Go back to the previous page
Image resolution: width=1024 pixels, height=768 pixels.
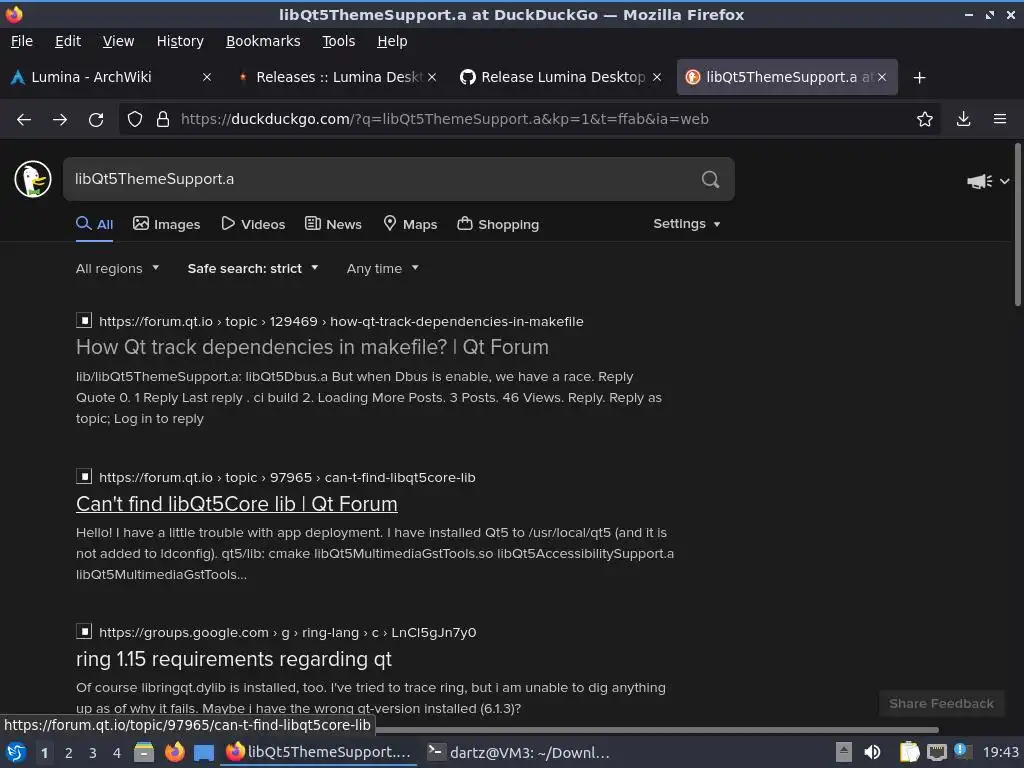[x=24, y=120]
